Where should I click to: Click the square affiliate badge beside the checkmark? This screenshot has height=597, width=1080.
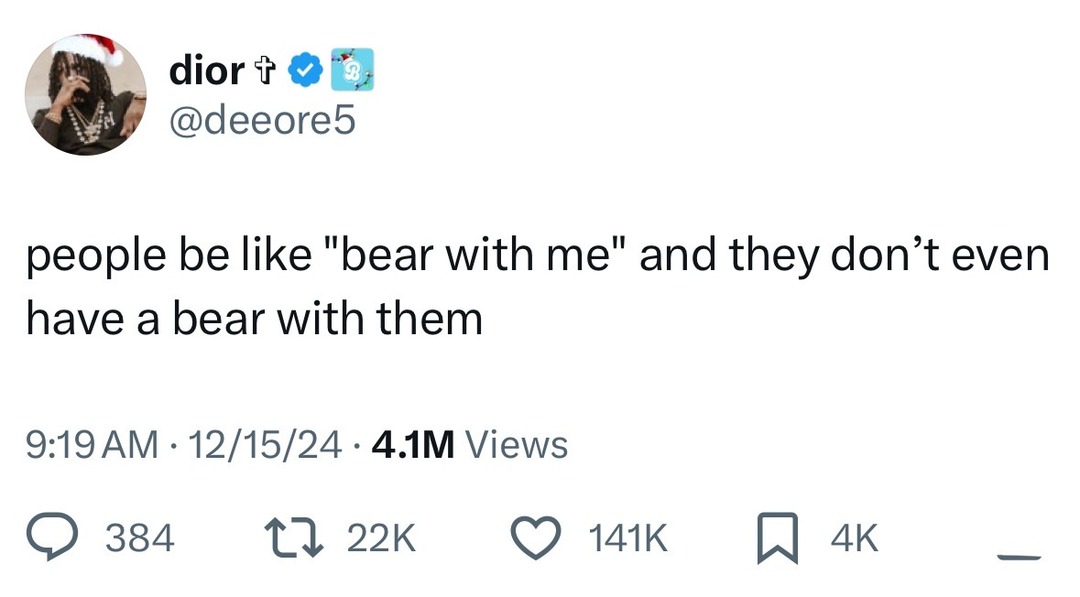(353, 69)
